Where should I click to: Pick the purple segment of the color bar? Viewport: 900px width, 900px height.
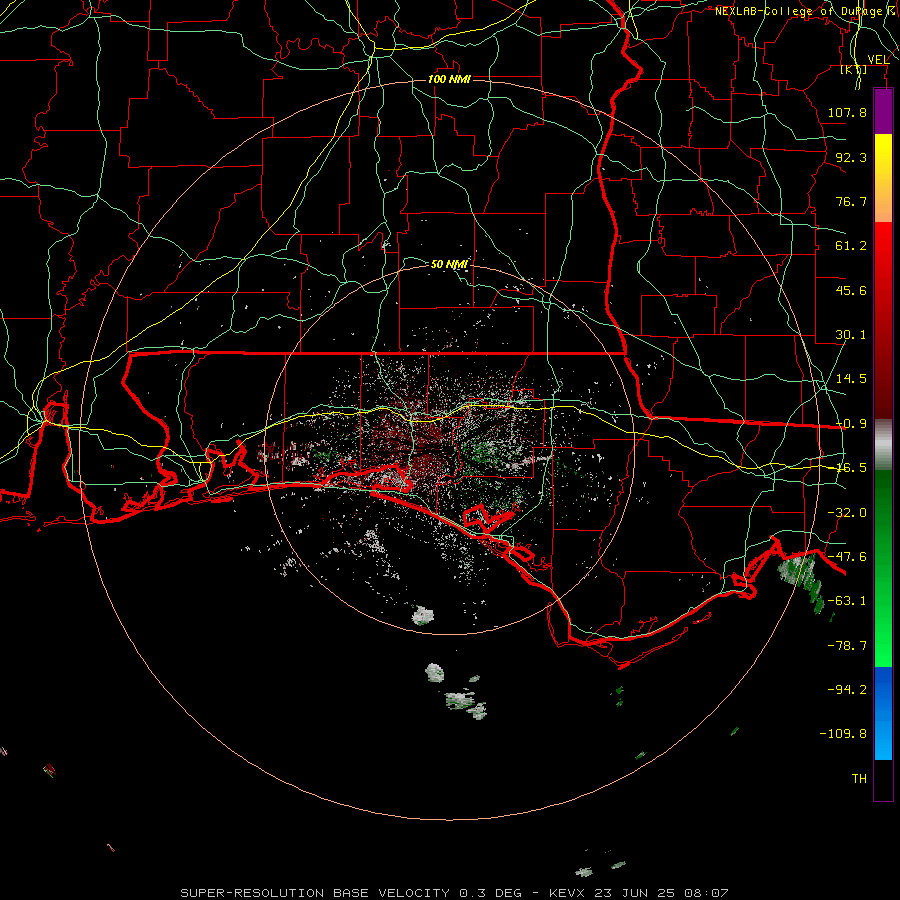[883, 112]
